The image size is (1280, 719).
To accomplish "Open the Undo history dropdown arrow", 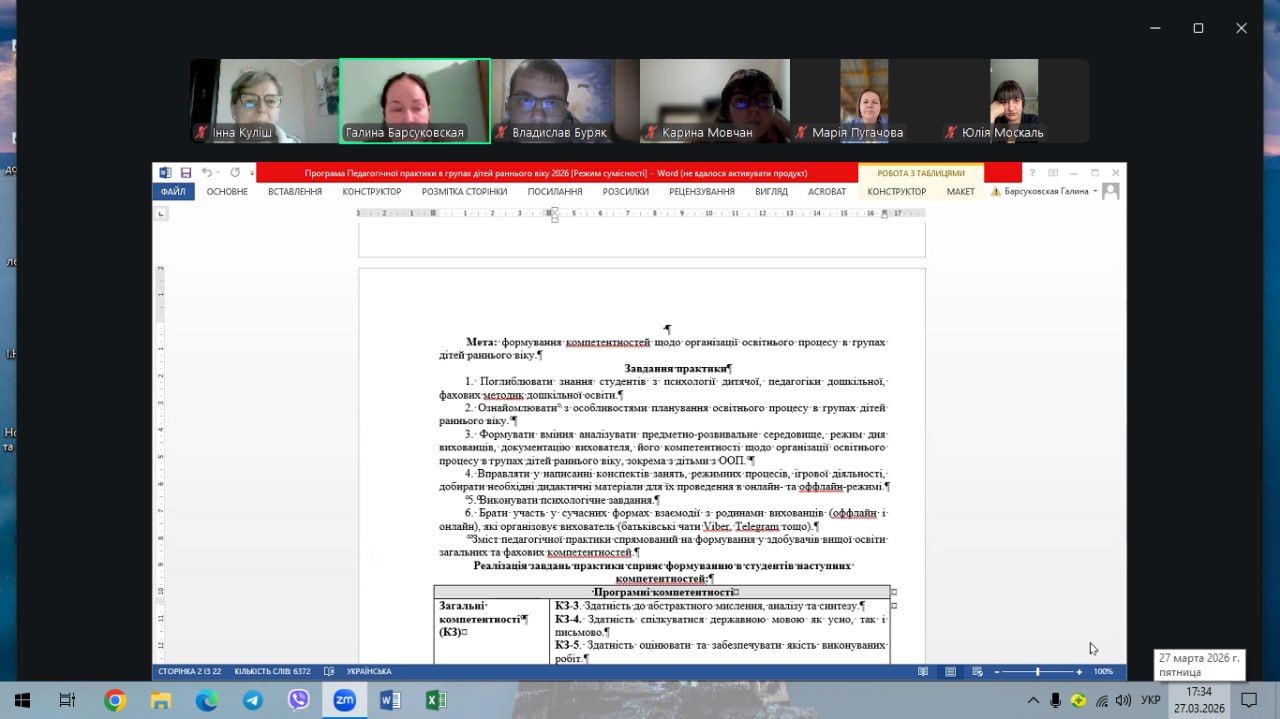I will click(x=220, y=173).
